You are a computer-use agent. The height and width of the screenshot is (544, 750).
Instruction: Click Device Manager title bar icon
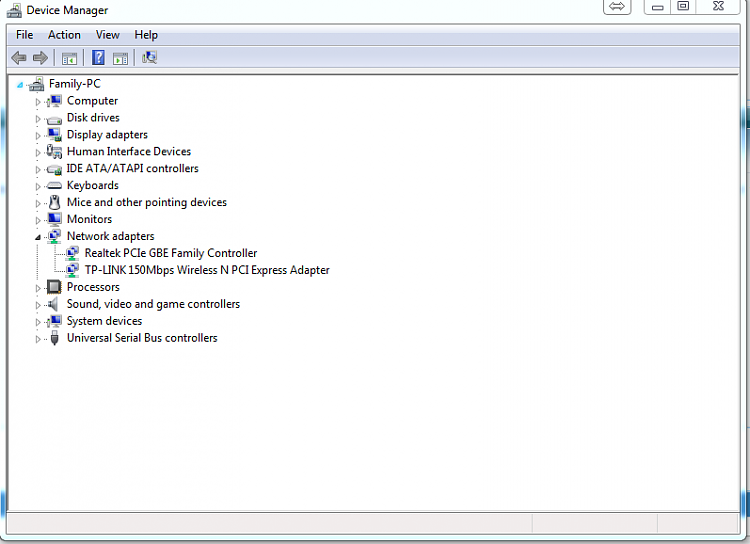[x=14, y=10]
